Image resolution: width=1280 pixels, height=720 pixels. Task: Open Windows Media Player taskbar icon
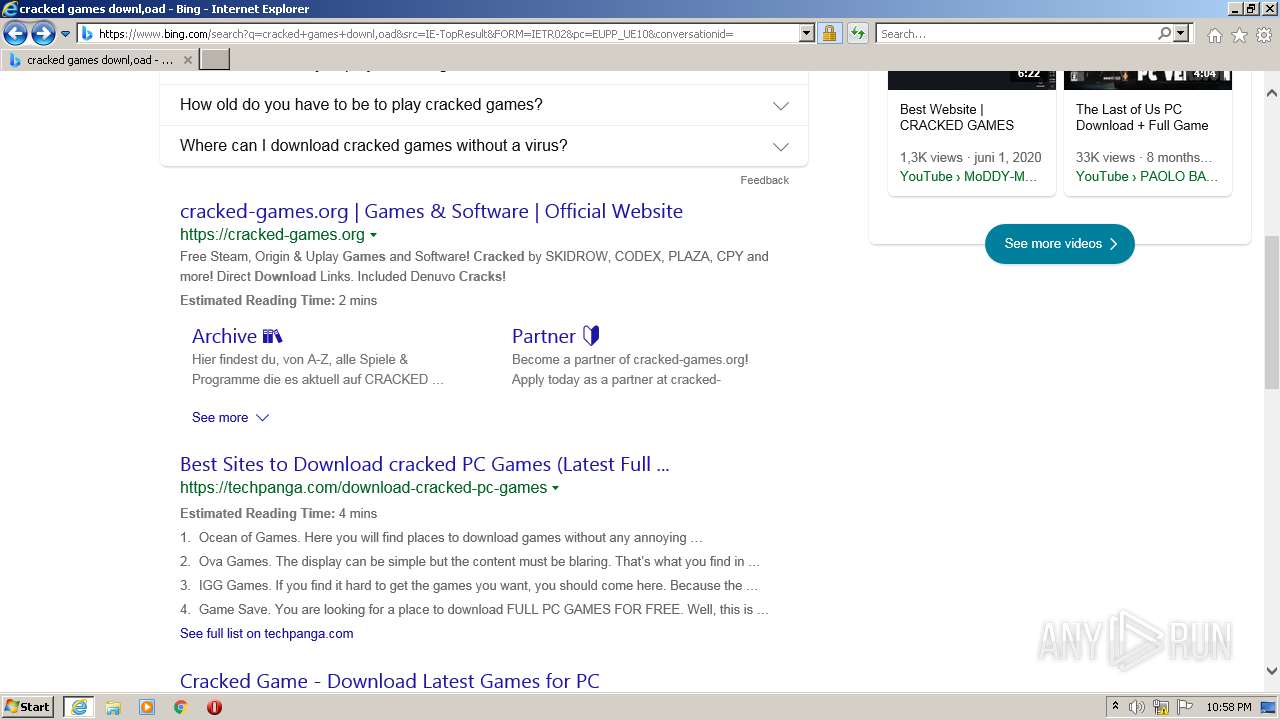147,707
